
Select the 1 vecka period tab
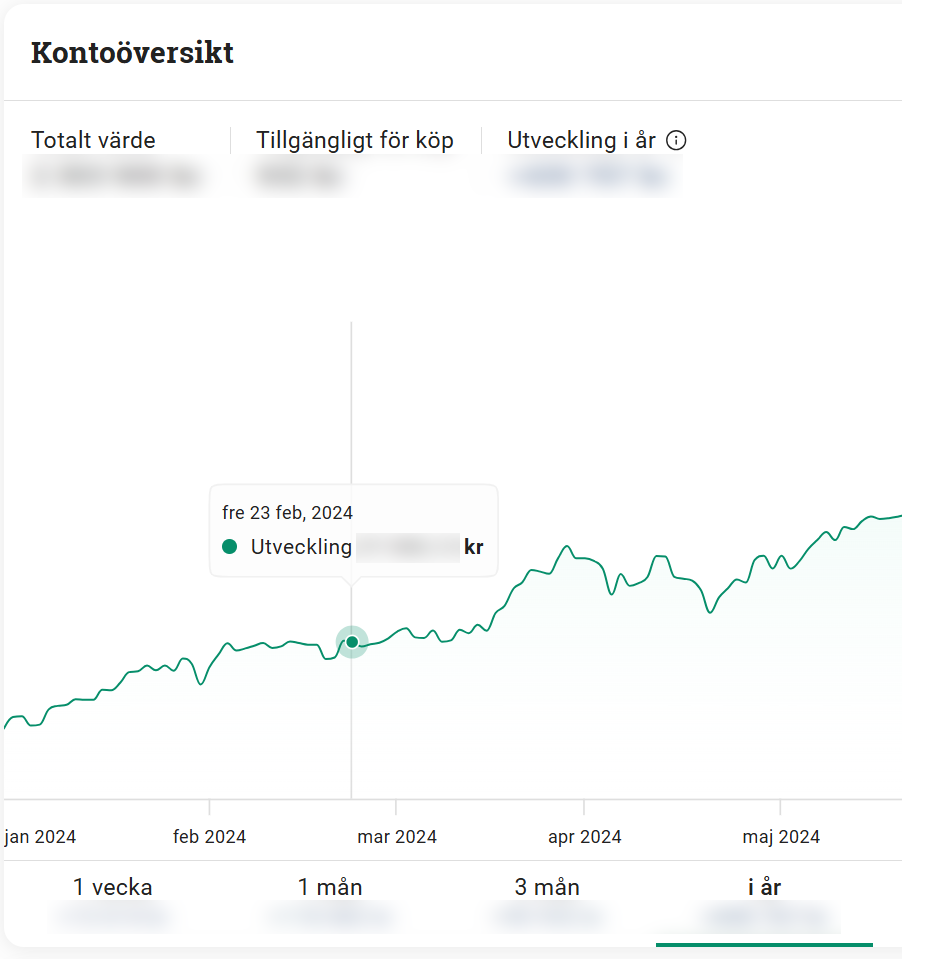coord(113,888)
